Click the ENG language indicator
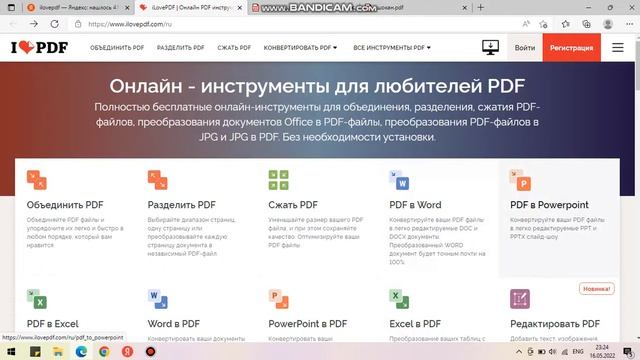640x360 pixels. [578, 351]
